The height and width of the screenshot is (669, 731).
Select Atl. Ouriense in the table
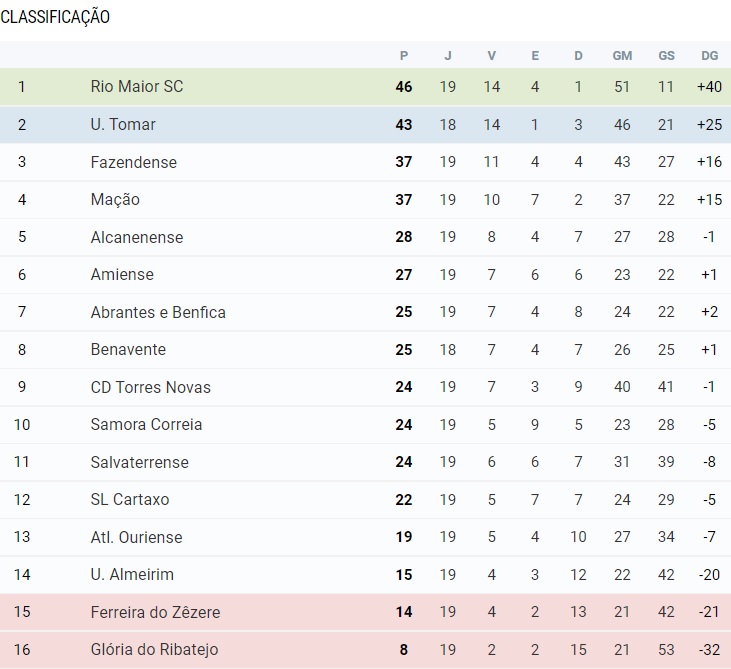(x=136, y=537)
